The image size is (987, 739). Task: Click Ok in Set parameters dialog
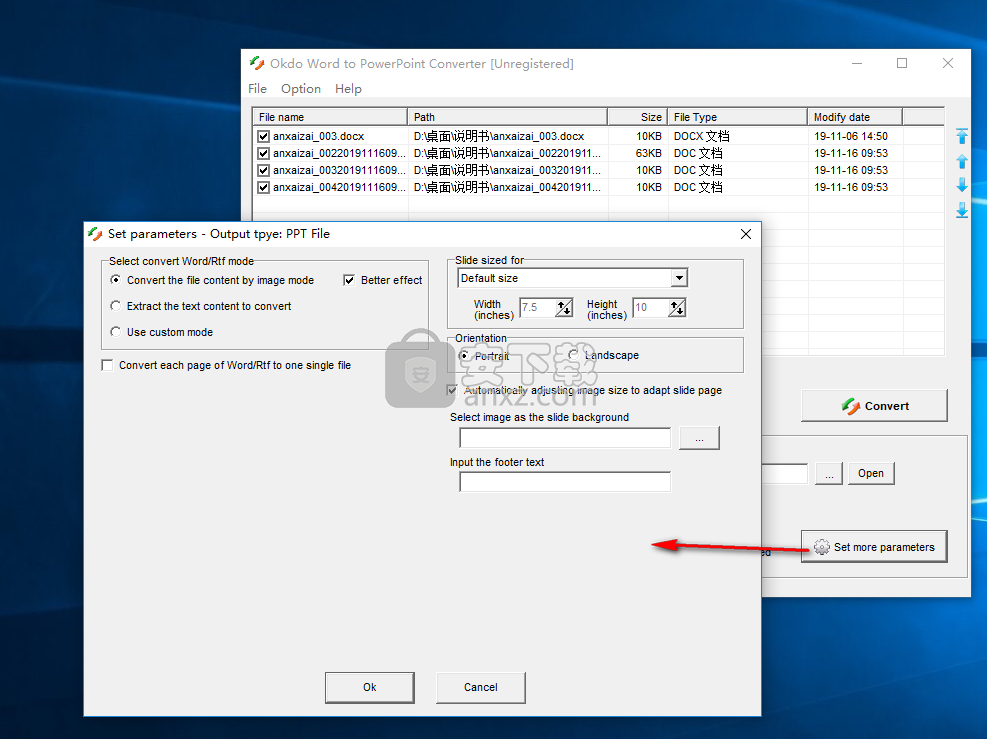[x=369, y=687]
